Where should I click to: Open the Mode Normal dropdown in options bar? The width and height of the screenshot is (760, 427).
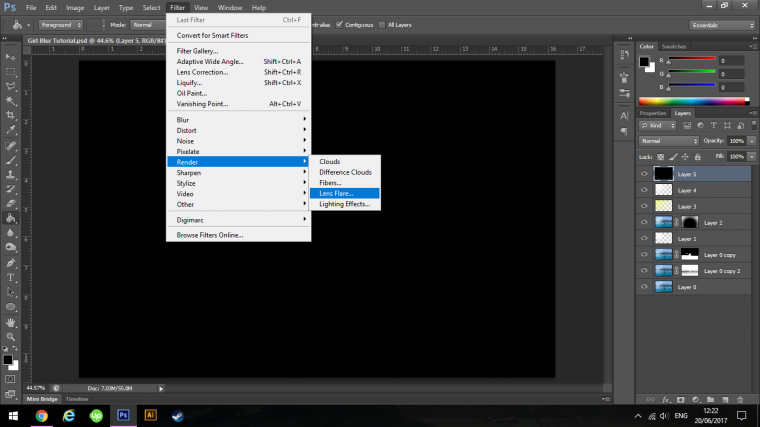point(148,25)
